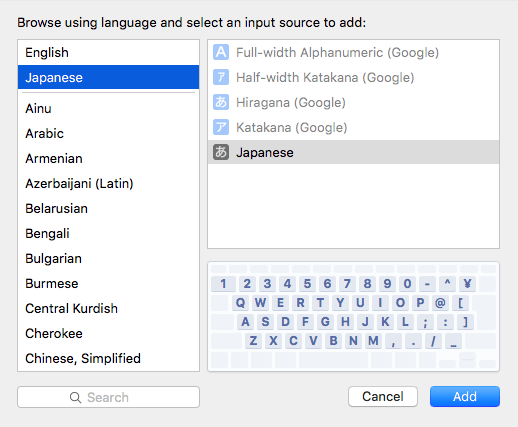This screenshot has height=427, width=518.
Task: Select the Japanese input source row
Action: click(353, 152)
